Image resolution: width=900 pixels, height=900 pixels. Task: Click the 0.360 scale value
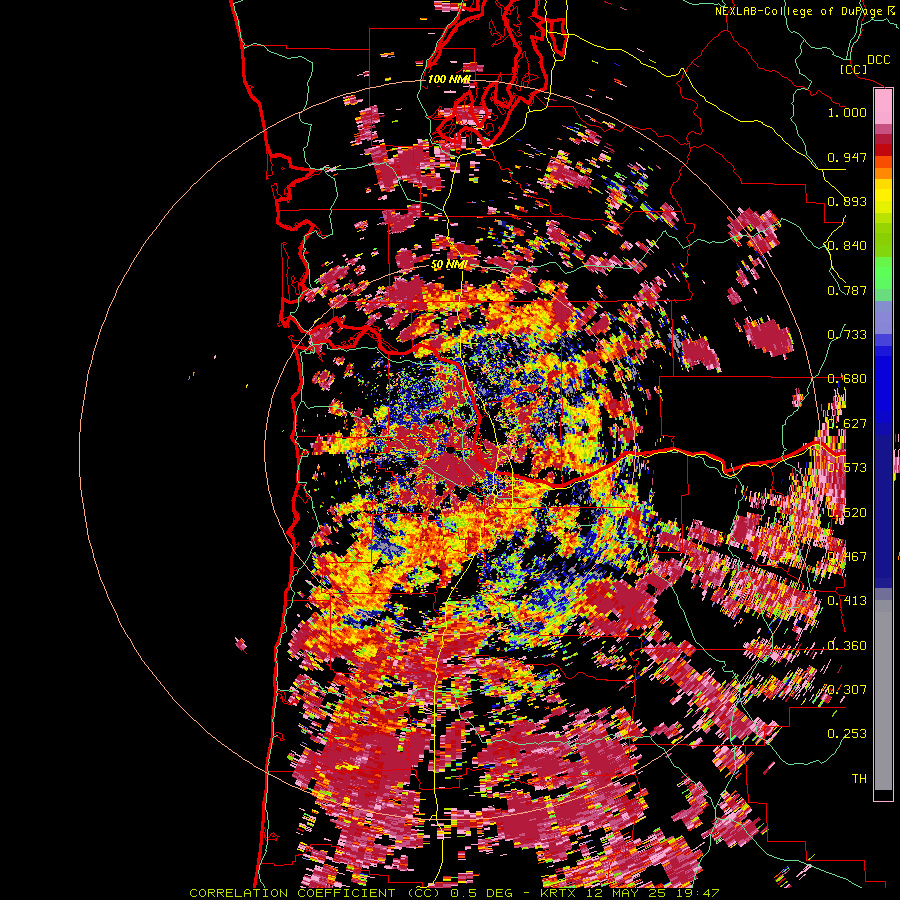tap(847, 646)
